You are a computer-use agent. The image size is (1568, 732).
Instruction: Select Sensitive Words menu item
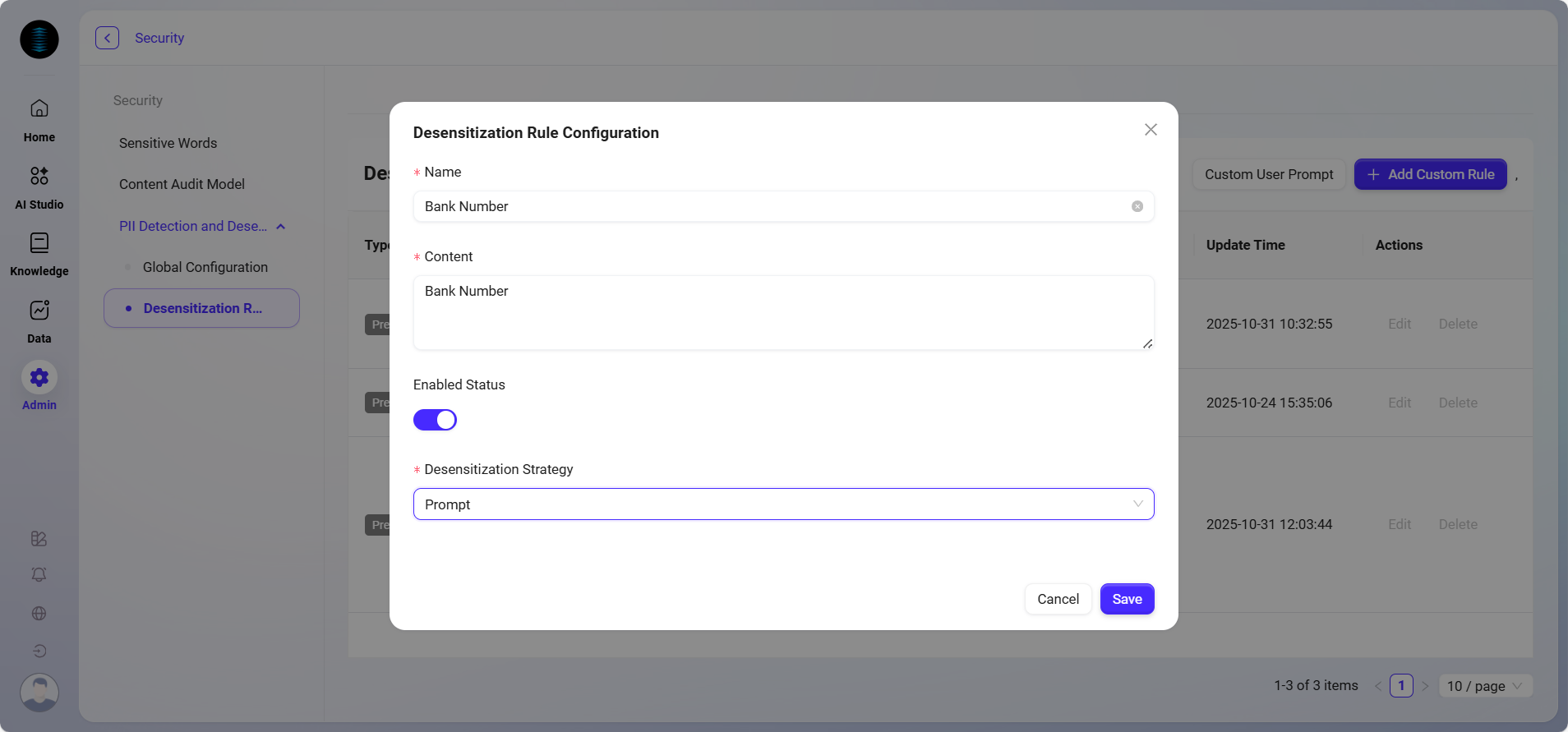[168, 143]
